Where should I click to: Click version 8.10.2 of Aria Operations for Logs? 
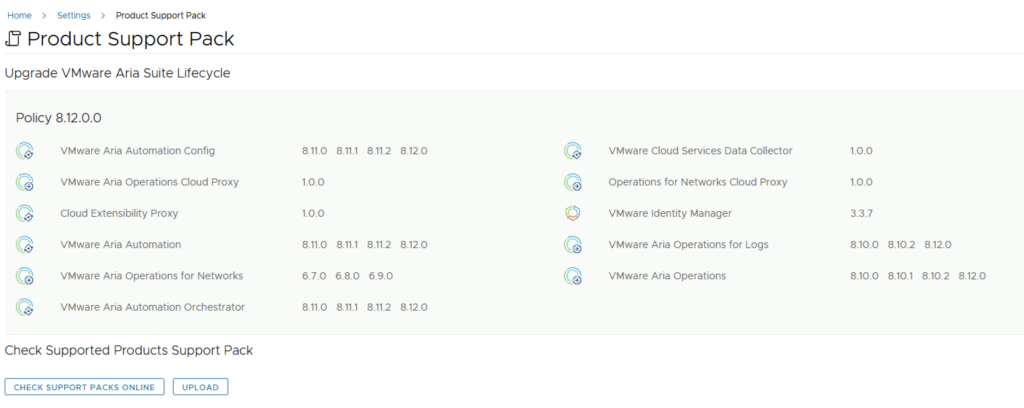[x=901, y=245]
